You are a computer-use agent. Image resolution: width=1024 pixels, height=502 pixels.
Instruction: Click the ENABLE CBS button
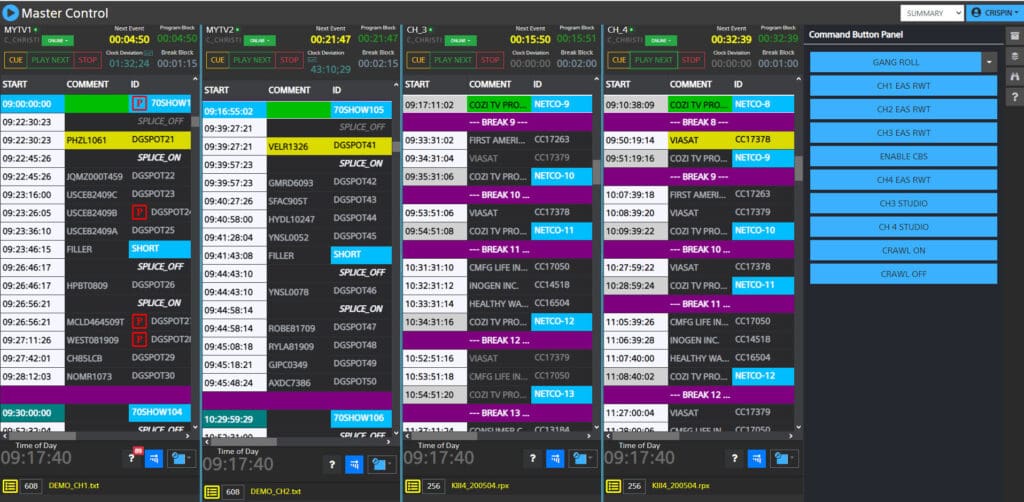(x=903, y=156)
